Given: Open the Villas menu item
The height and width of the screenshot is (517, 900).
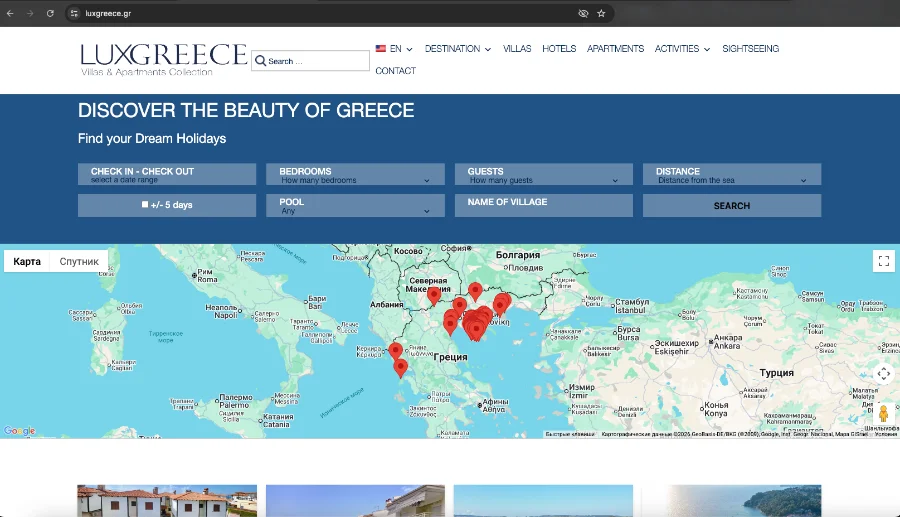Looking at the screenshot, I should [517, 49].
